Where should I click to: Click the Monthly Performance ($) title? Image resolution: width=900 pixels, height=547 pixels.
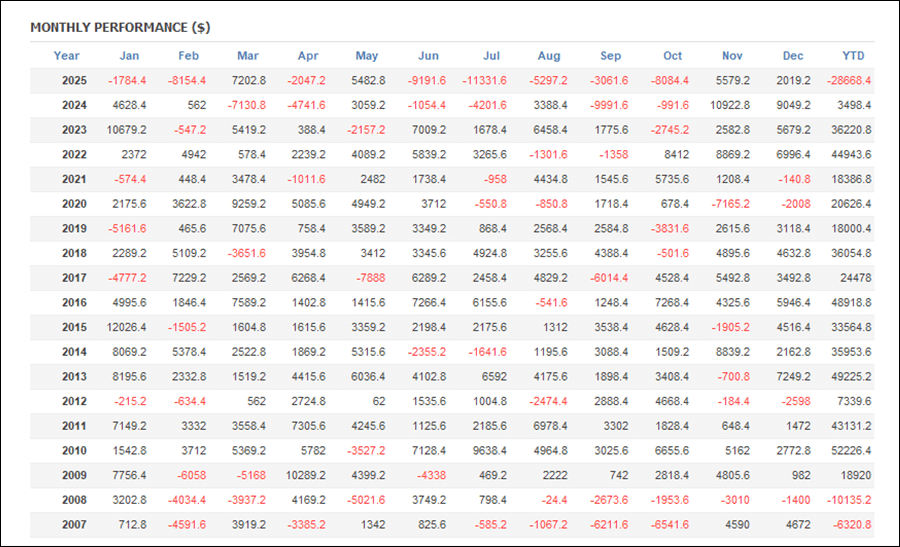(x=120, y=27)
